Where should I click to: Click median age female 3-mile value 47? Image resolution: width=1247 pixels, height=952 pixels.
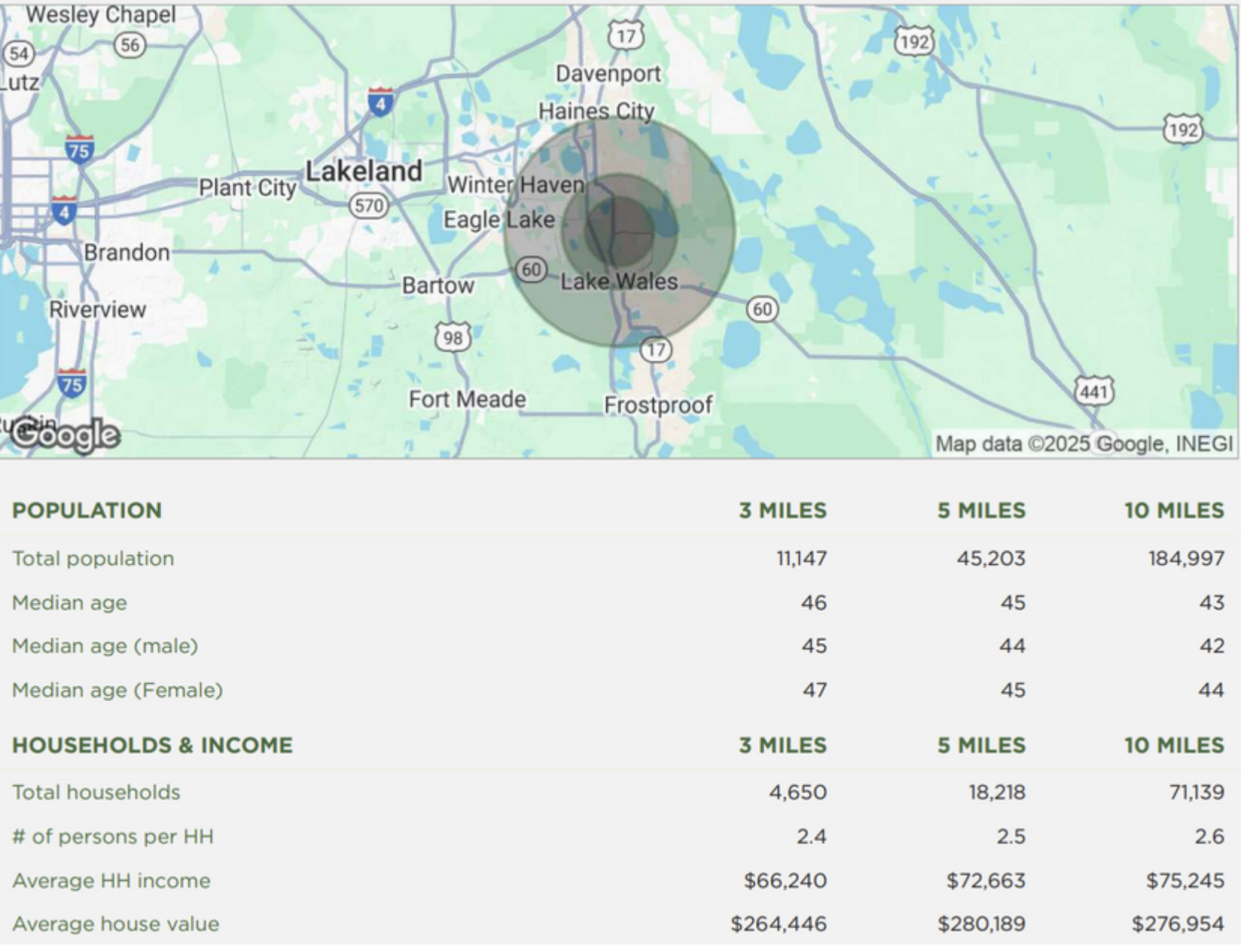pyautogui.click(x=814, y=690)
